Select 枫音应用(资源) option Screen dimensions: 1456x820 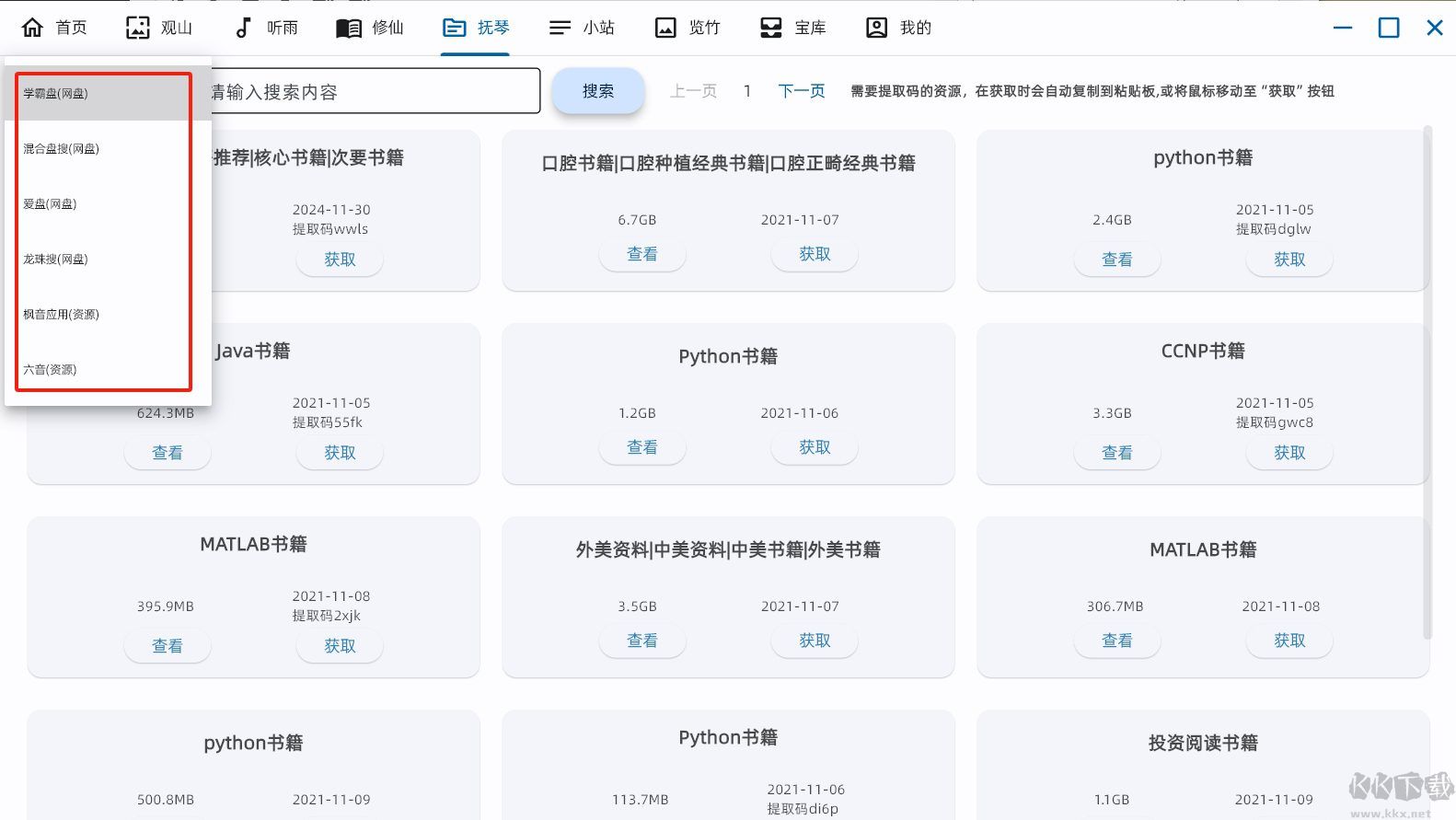(108, 314)
